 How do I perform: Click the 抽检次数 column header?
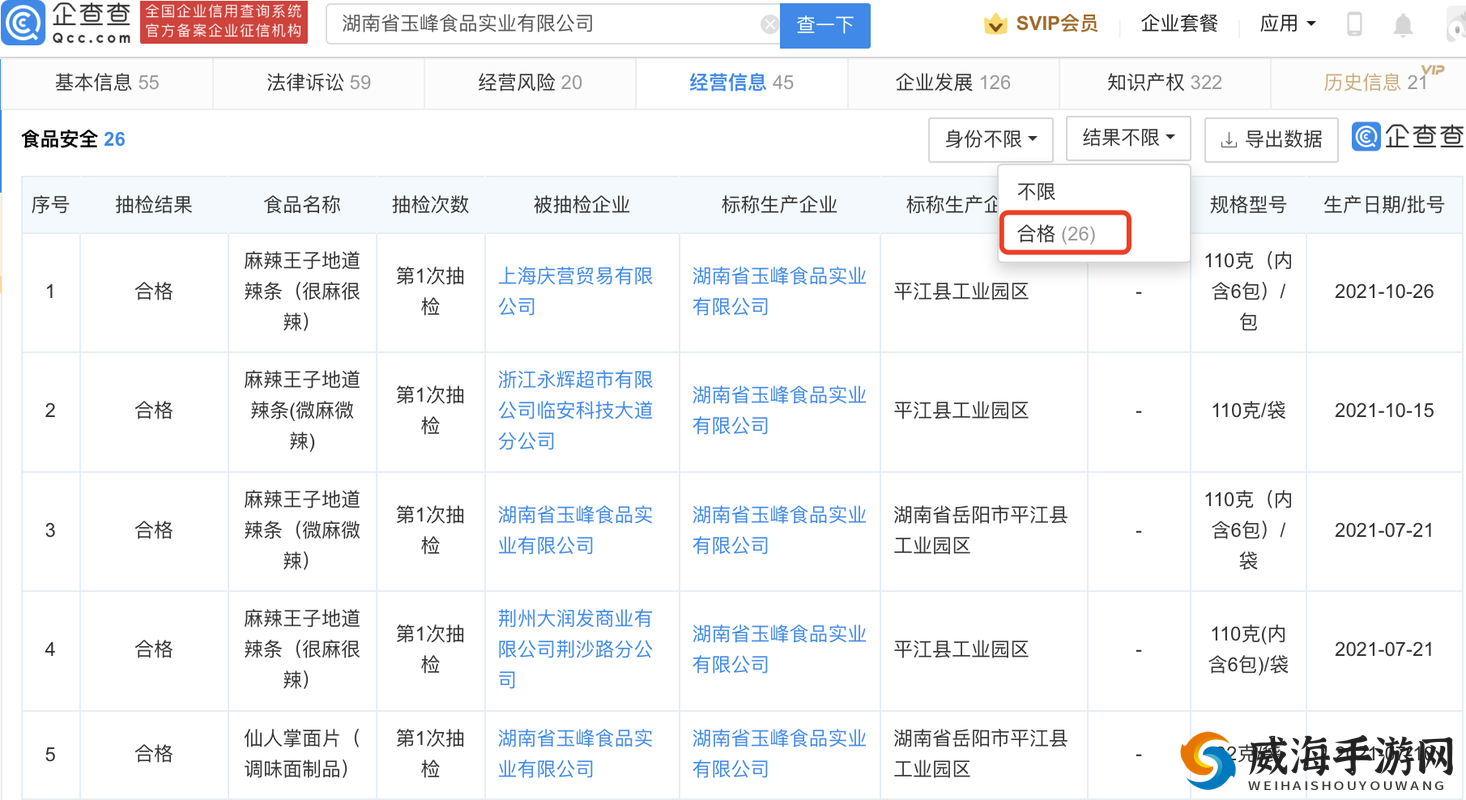point(430,205)
